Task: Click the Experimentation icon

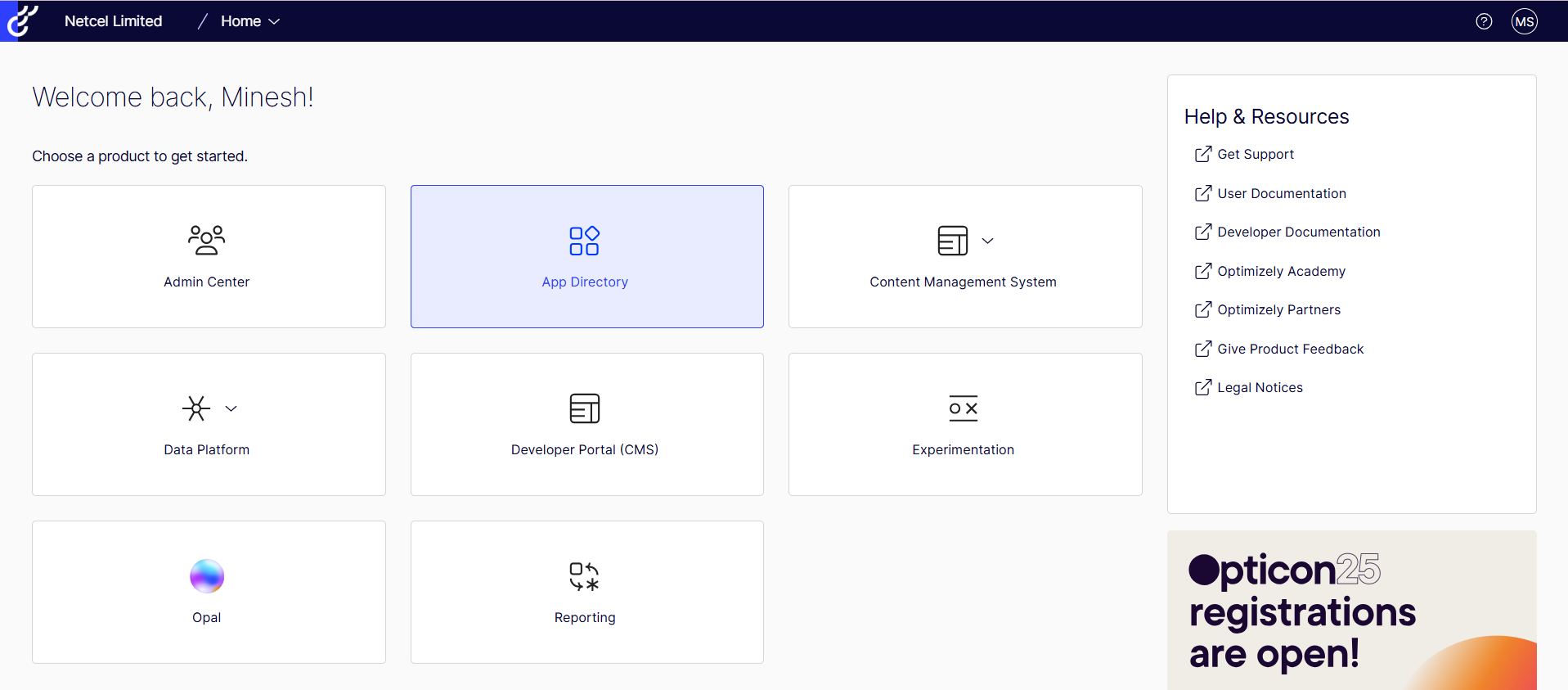Action: point(964,408)
